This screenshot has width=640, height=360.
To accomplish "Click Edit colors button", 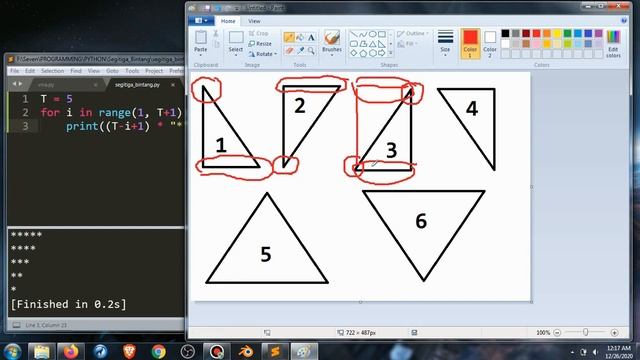I will pos(613,43).
